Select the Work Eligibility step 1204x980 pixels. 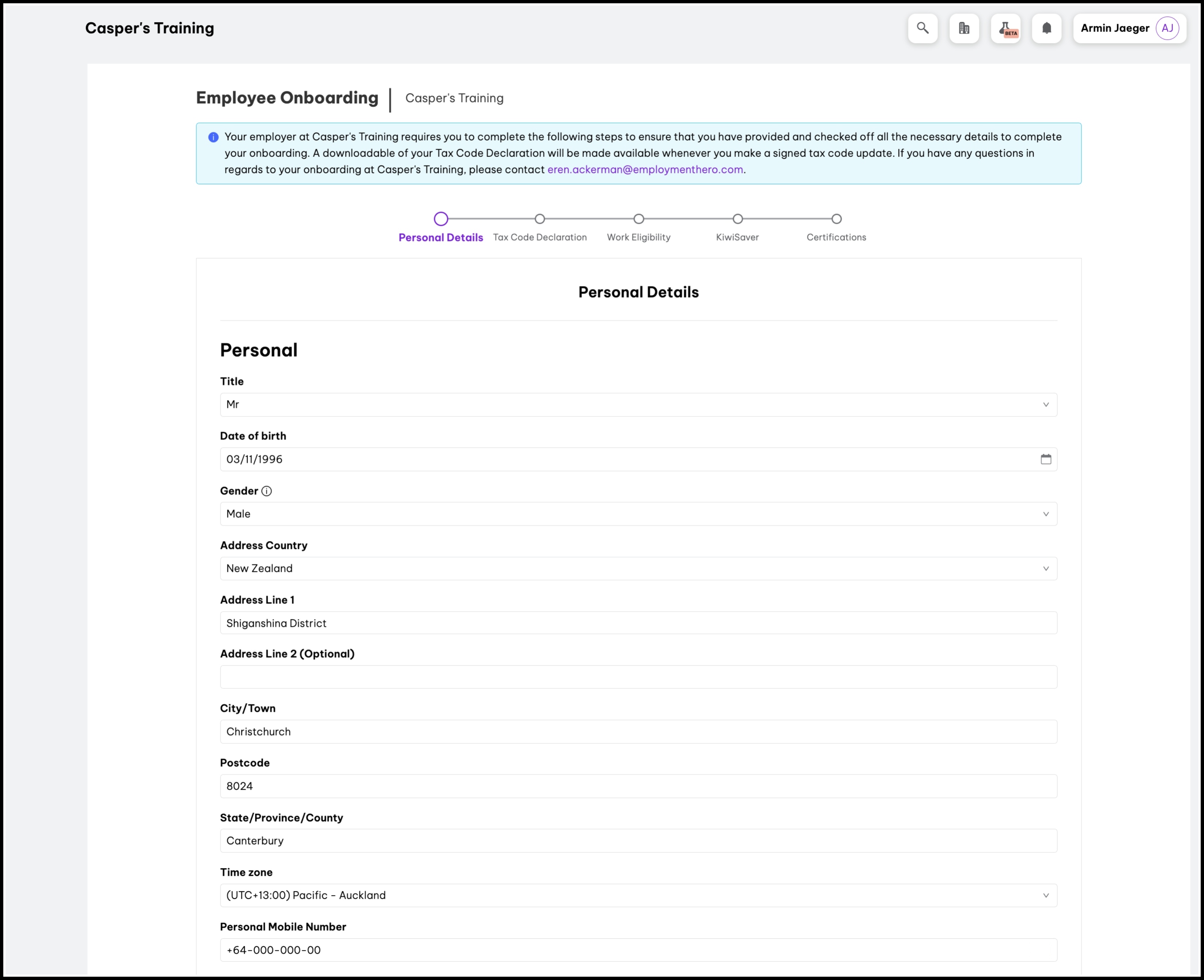click(x=638, y=219)
